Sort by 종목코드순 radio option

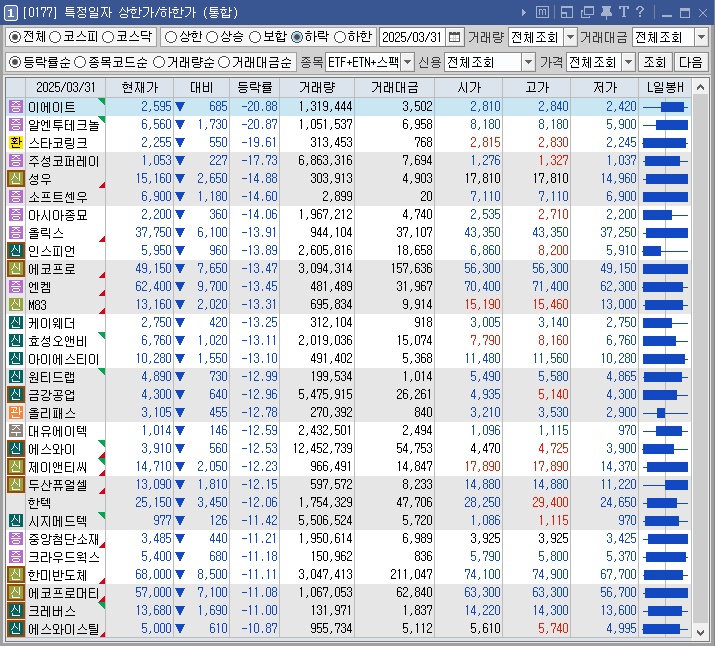tap(80, 62)
